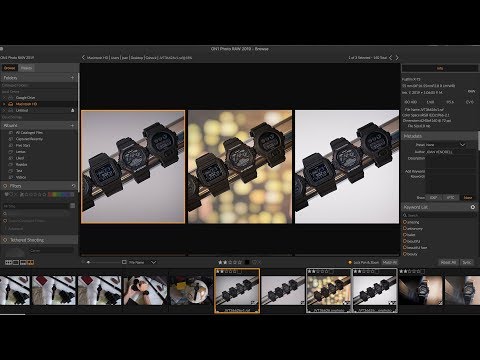Image resolution: width=480 pixels, height=360 pixels.
Task: Open Keyword List settings gear
Action: (x=473, y=207)
